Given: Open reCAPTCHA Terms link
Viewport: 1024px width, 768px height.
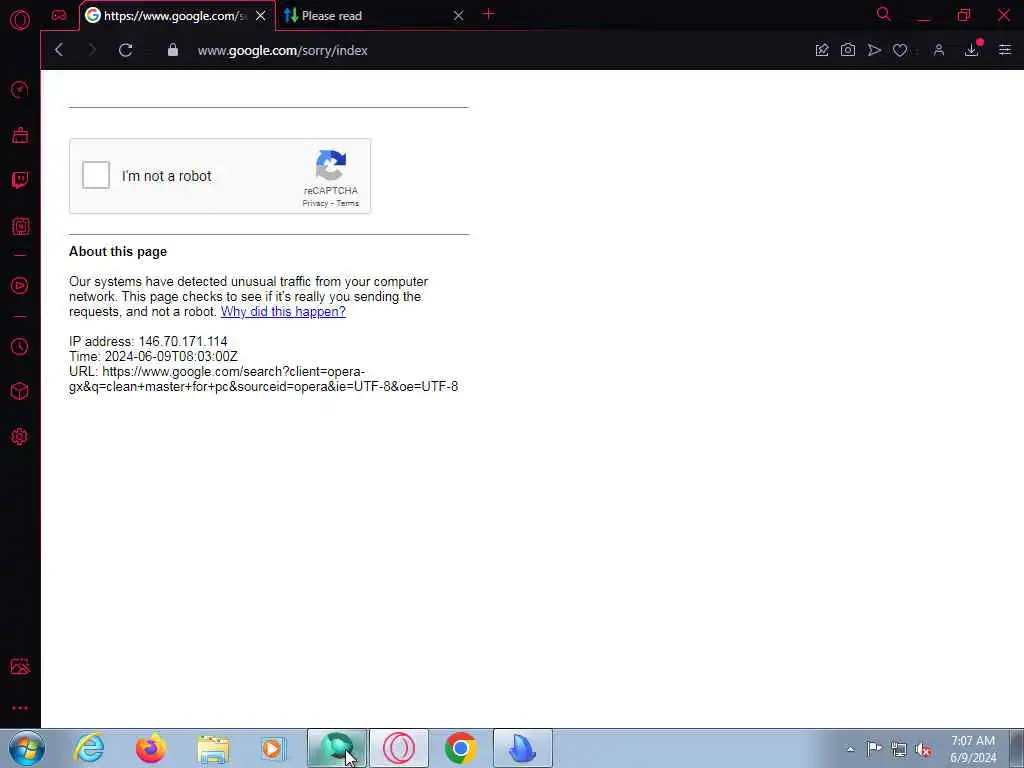Looking at the screenshot, I should [347, 203].
